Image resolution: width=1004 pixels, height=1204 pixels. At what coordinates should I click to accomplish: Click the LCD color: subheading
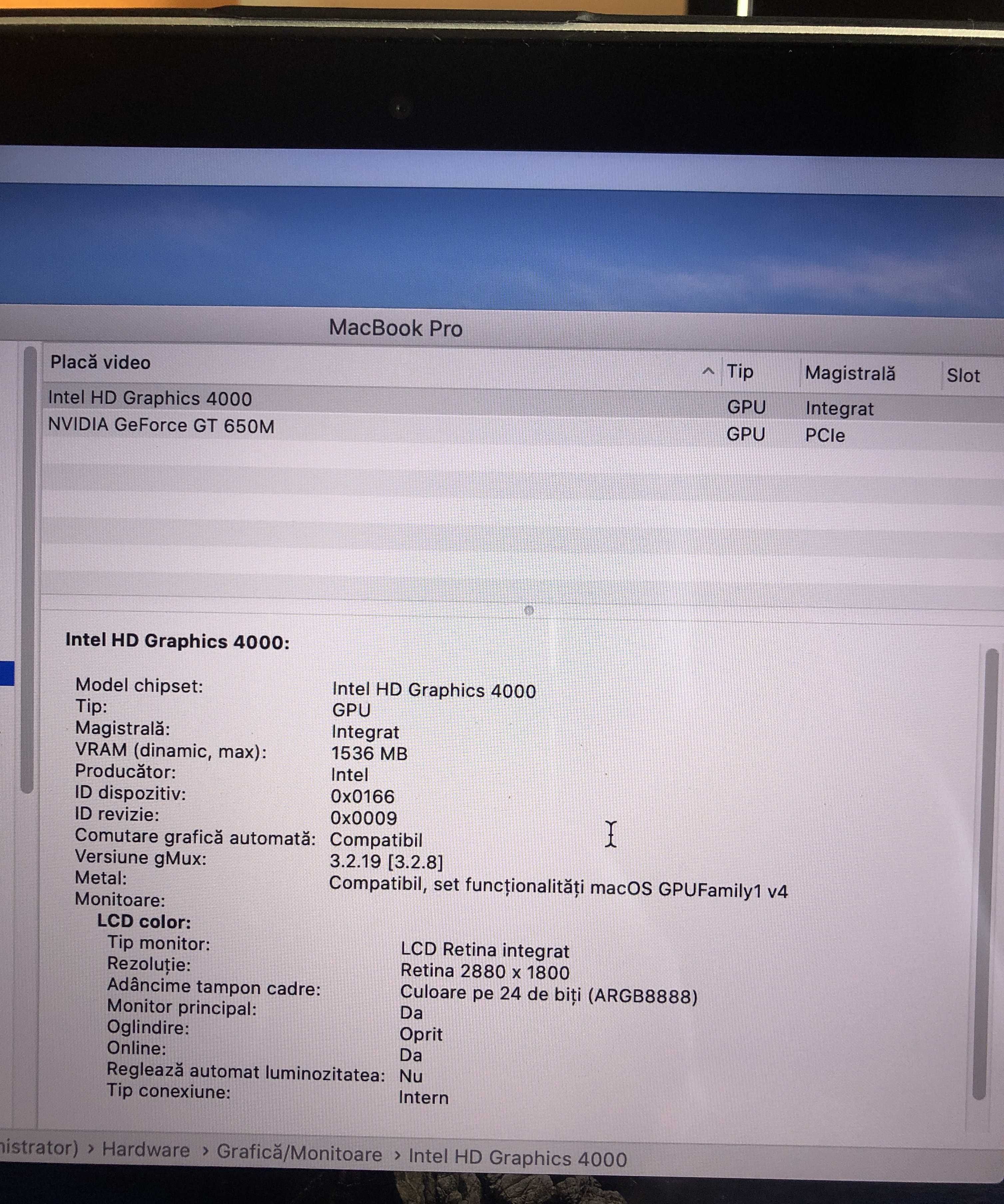coord(144,921)
